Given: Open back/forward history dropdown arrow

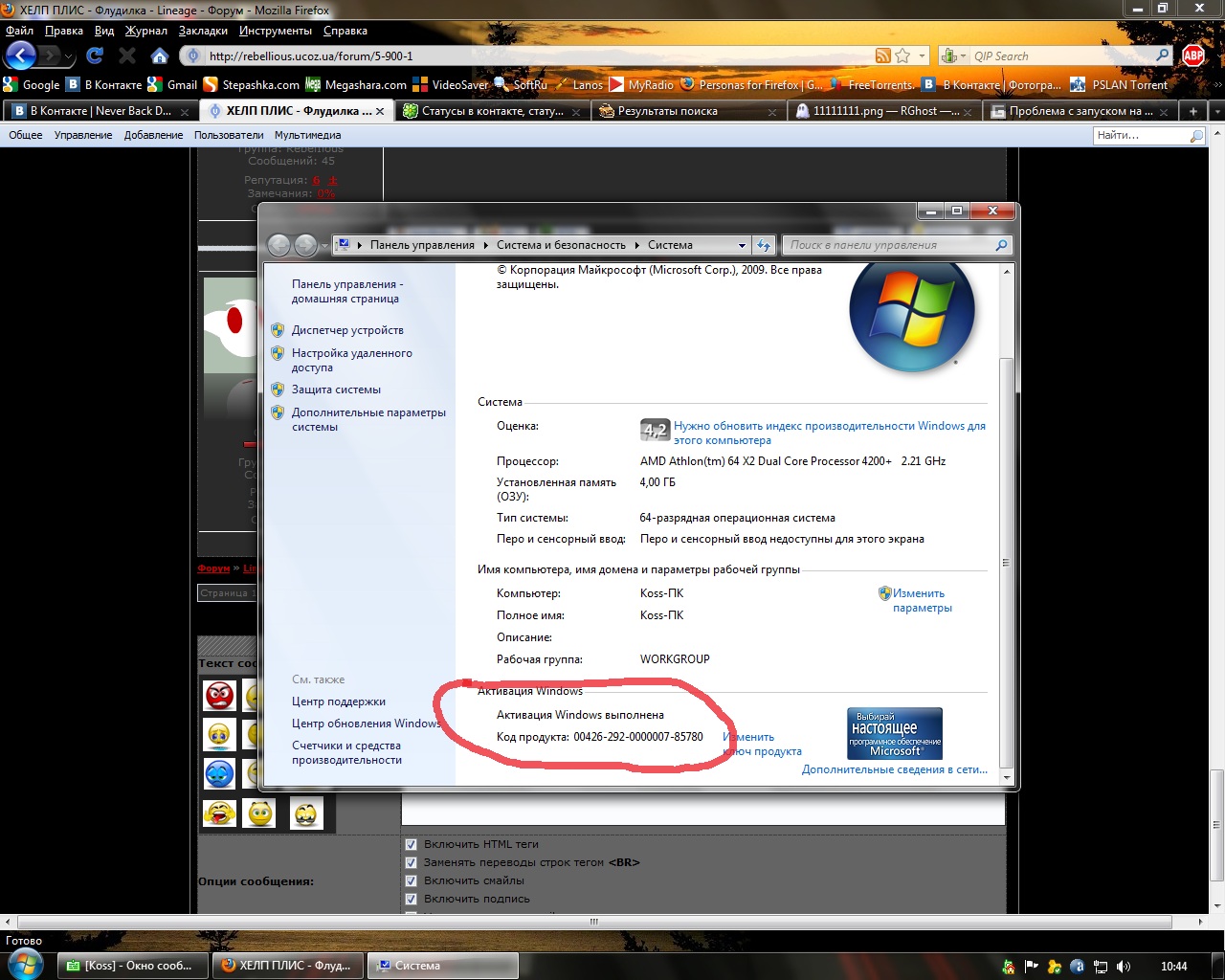Looking at the screenshot, I should tap(68, 56).
